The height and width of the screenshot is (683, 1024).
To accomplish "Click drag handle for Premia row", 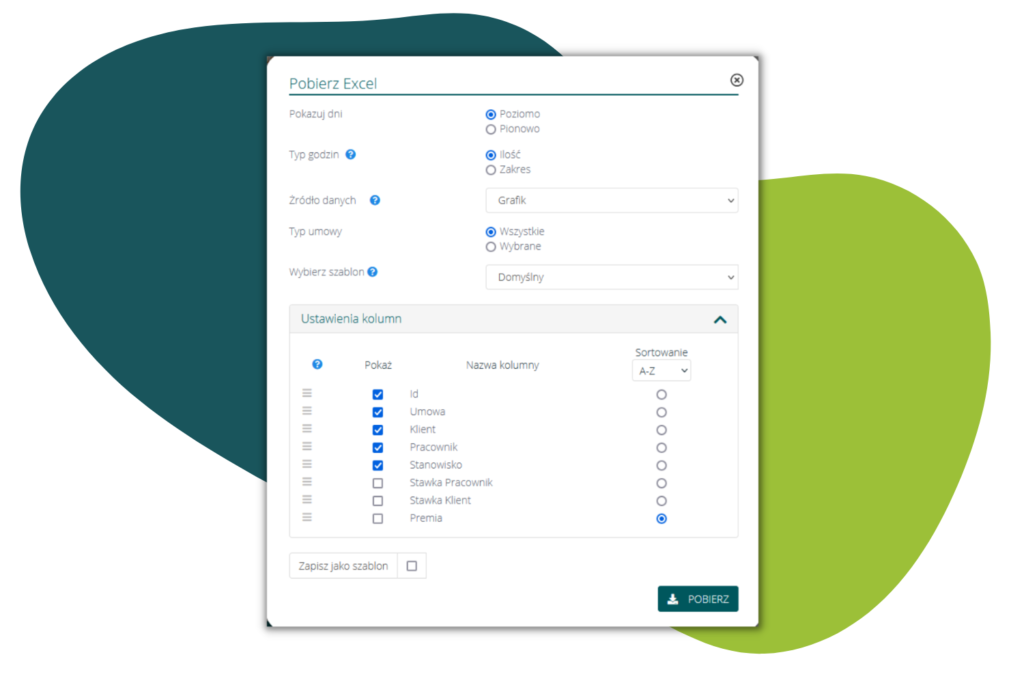I will tap(307, 517).
